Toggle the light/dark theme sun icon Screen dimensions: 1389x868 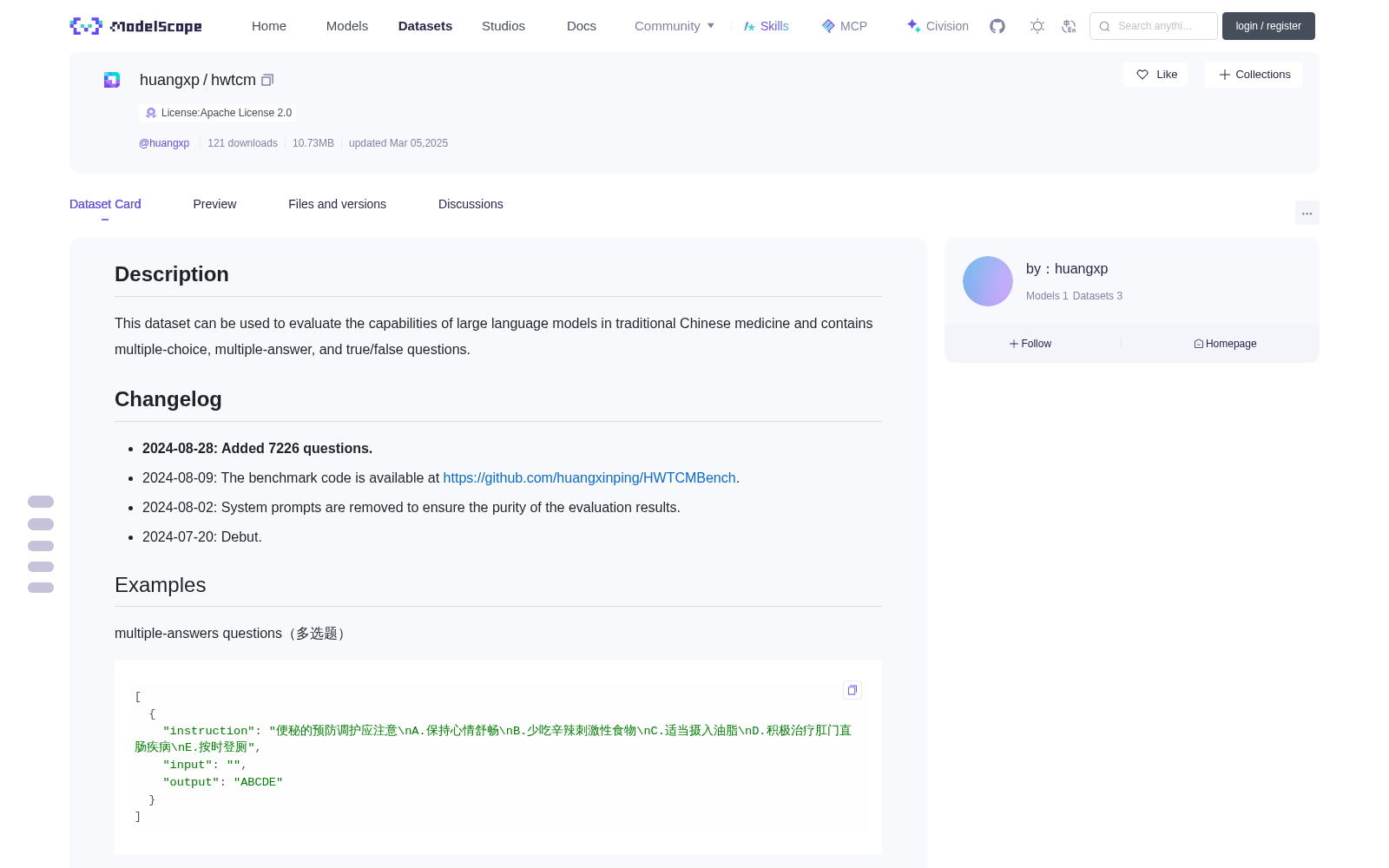pyautogui.click(x=1037, y=26)
